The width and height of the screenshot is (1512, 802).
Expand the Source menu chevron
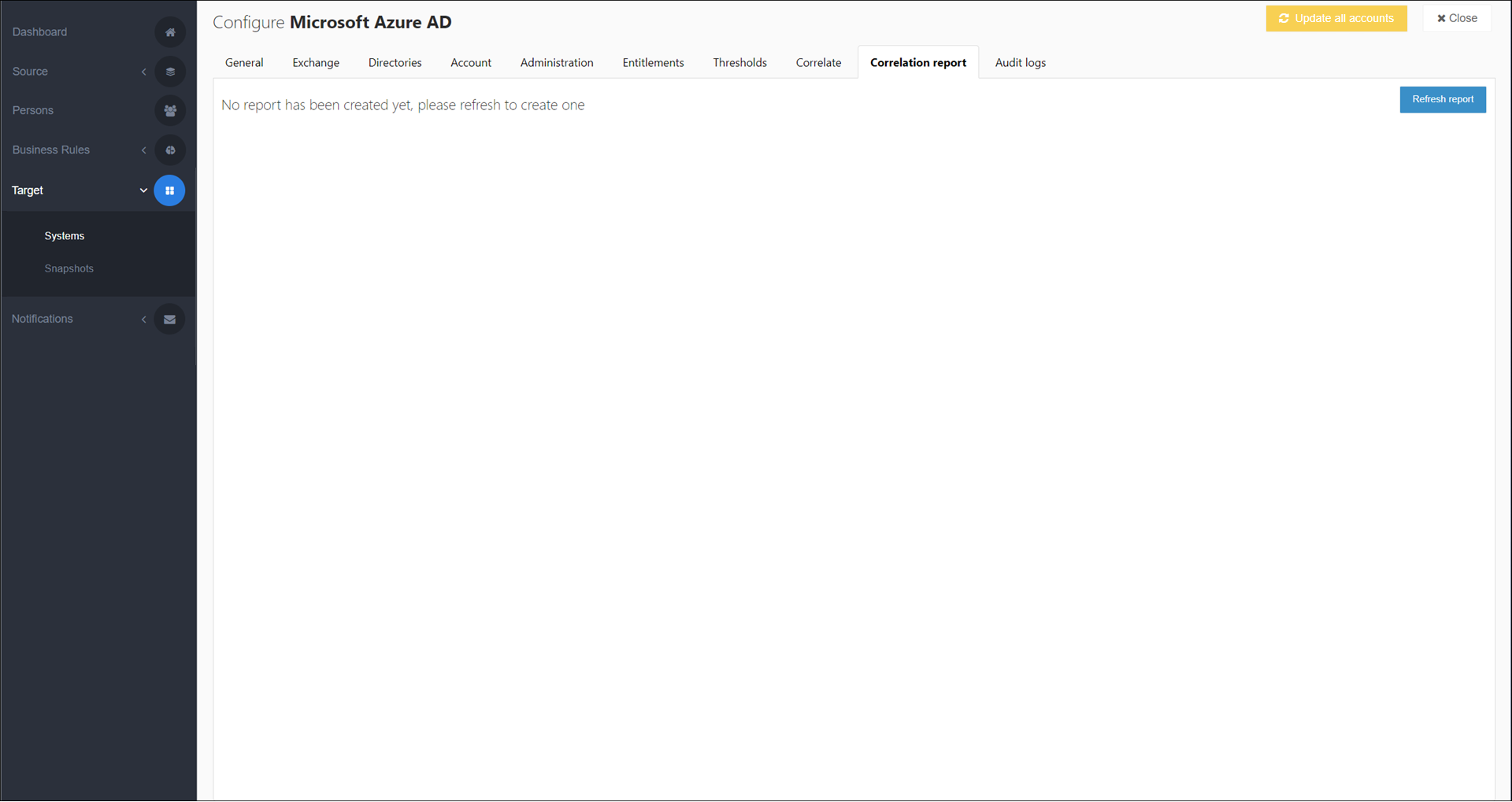(x=143, y=72)
